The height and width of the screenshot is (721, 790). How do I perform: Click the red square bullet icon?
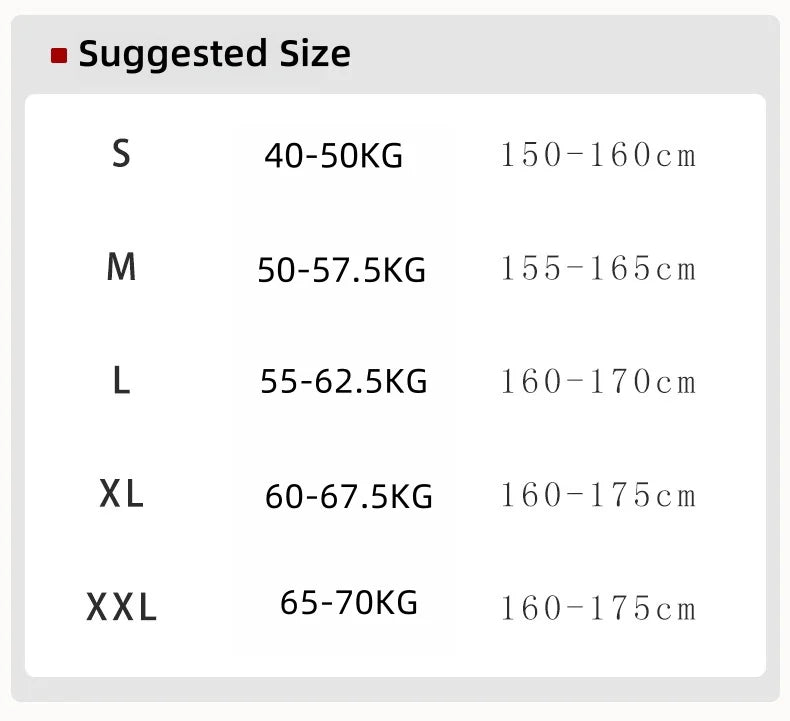tap(59, 55)
